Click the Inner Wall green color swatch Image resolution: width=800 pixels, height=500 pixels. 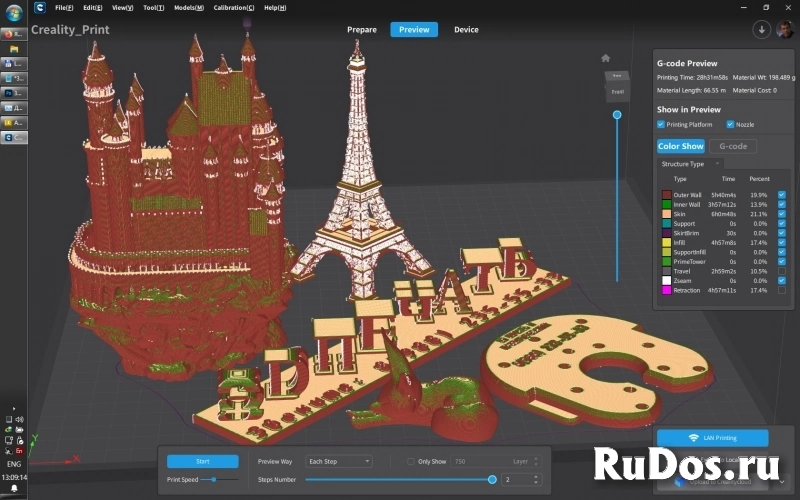click(x=666, y=205)
